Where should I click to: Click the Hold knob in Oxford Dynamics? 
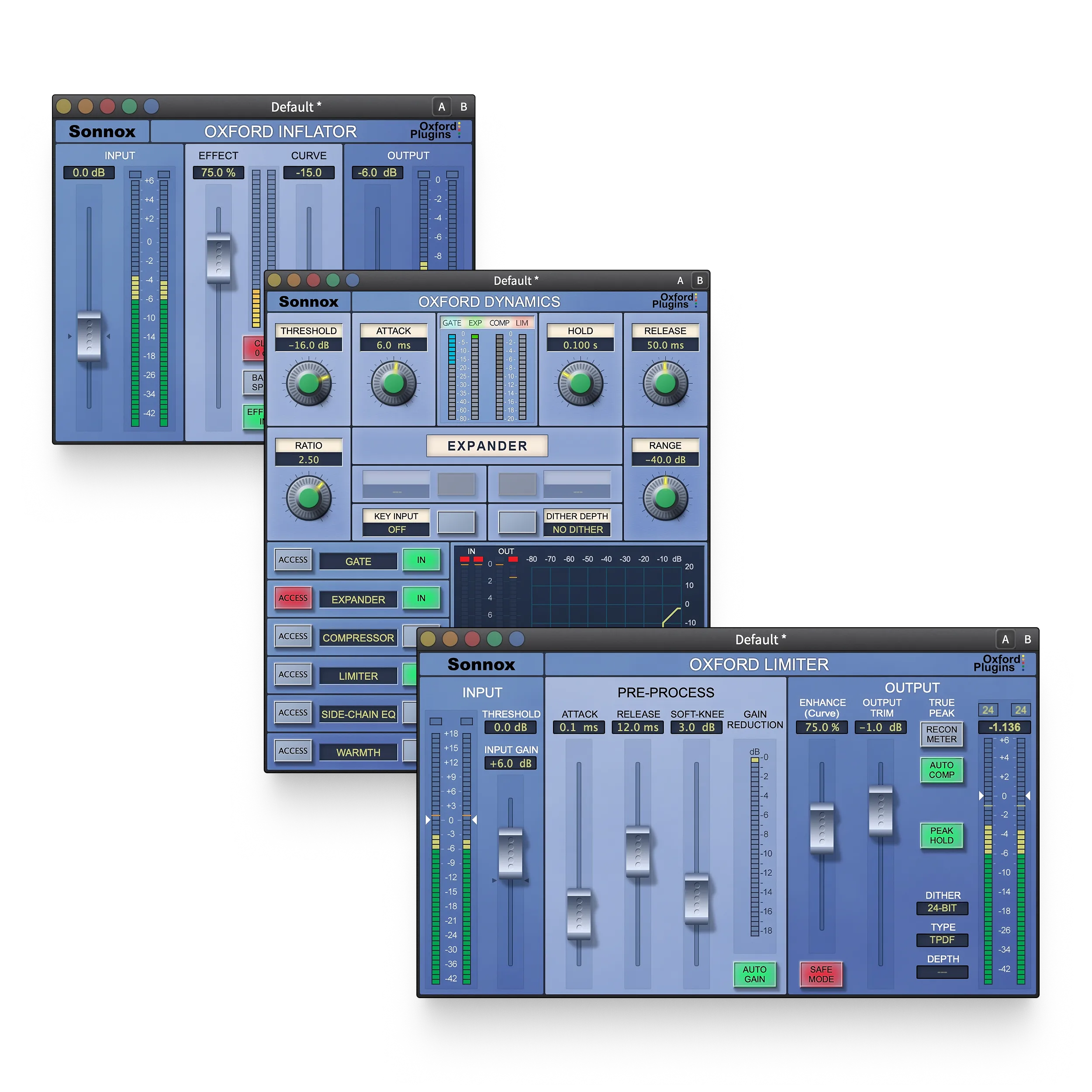[581, 383]
